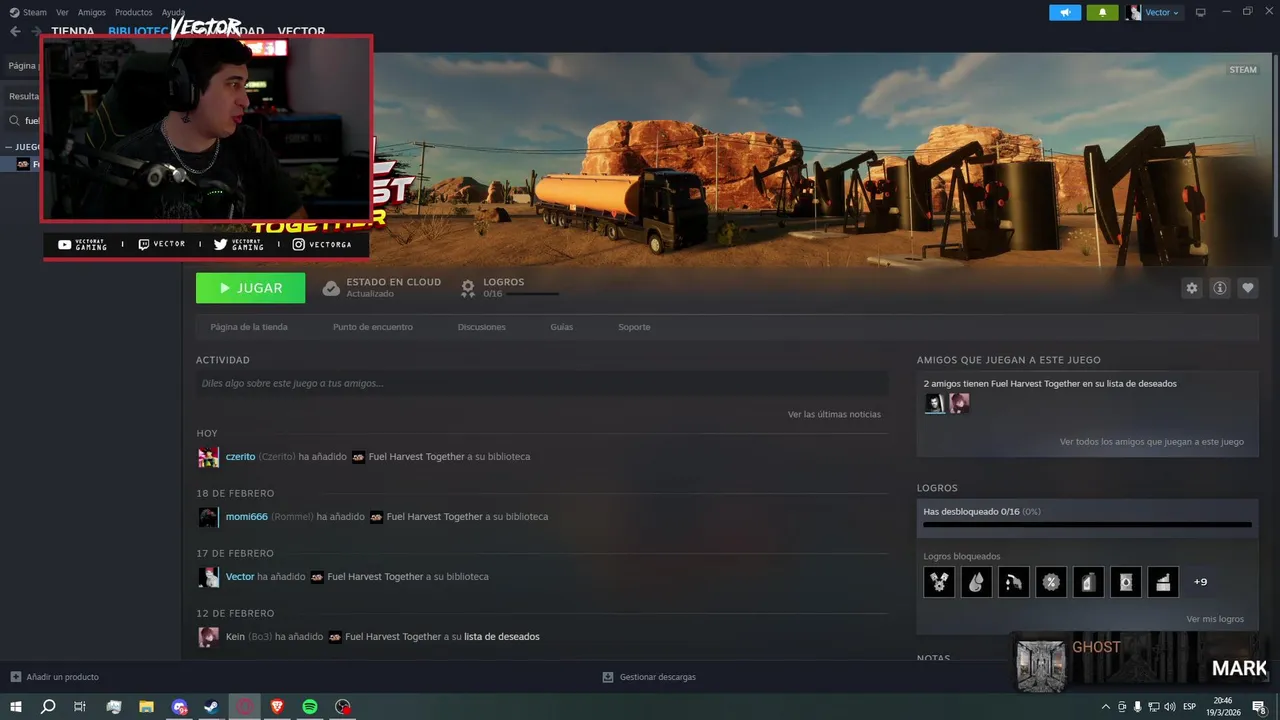1280x720 pixels.
Task: Click the oil canister achievement icon
Action: (x=1088, y=582)
